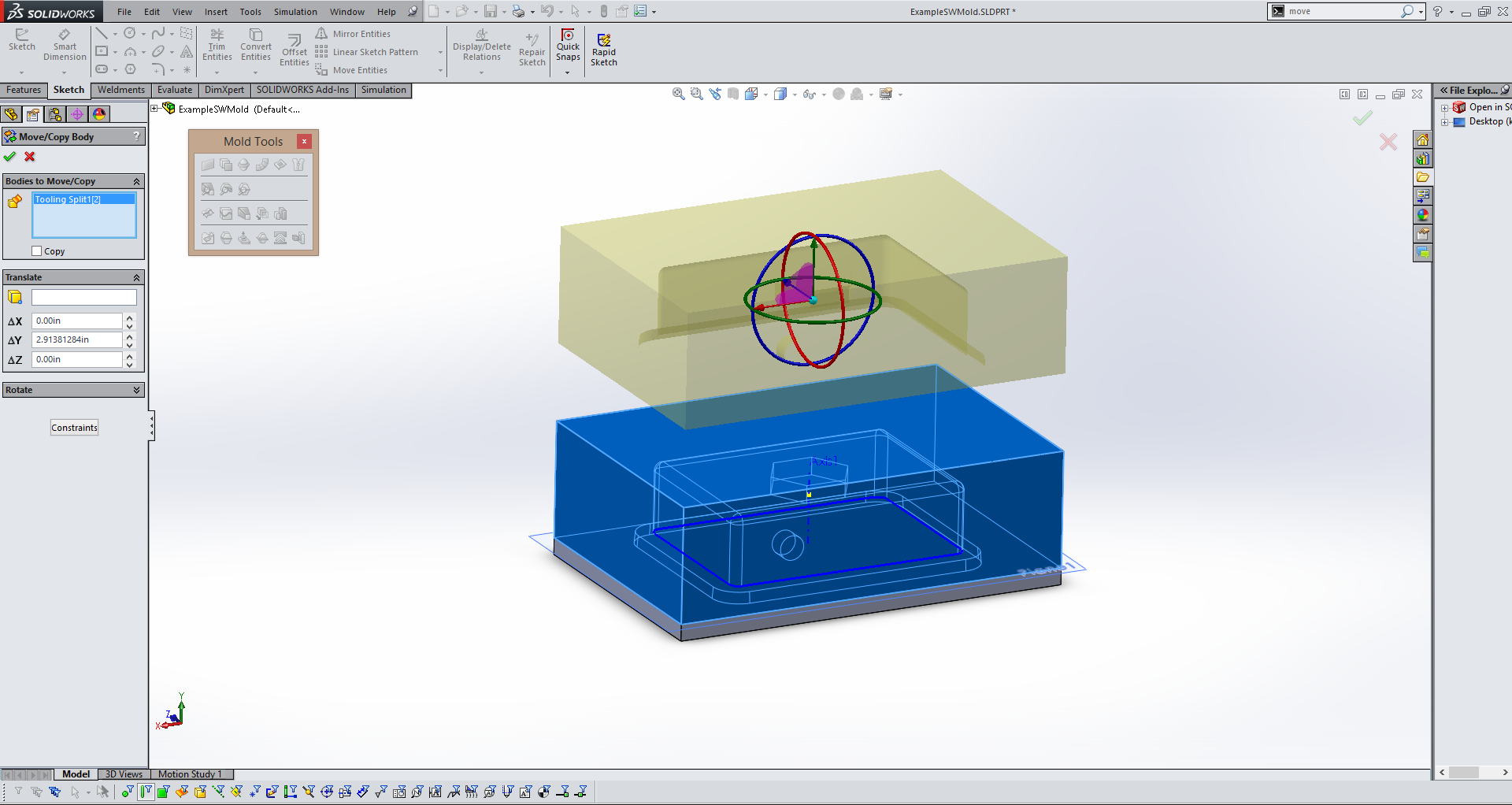Click Offset Entities tool
The width and height of the screenshot is (1512, 805).
(295, 50)
